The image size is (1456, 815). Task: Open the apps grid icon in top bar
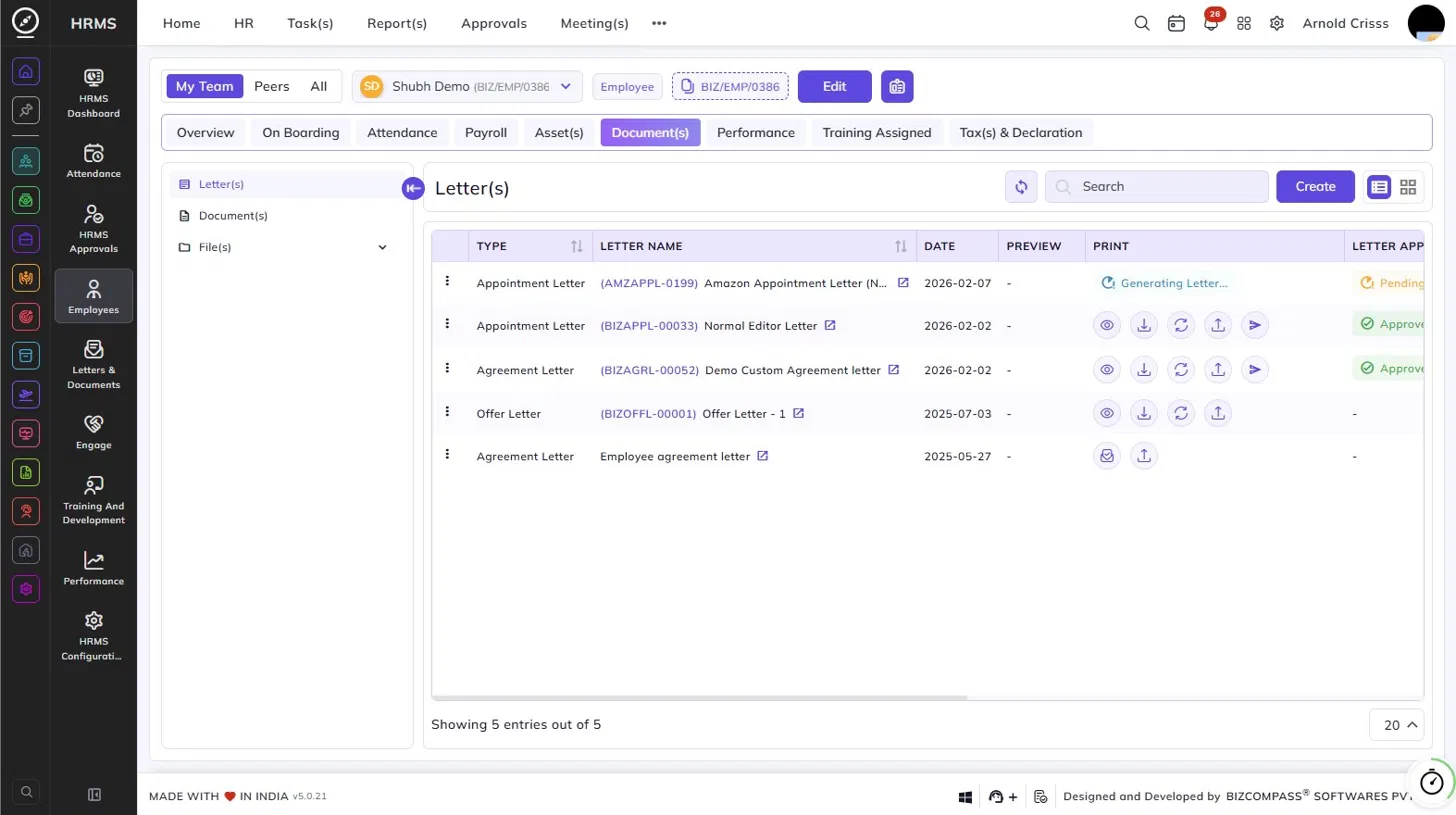tap(1244, 23)
